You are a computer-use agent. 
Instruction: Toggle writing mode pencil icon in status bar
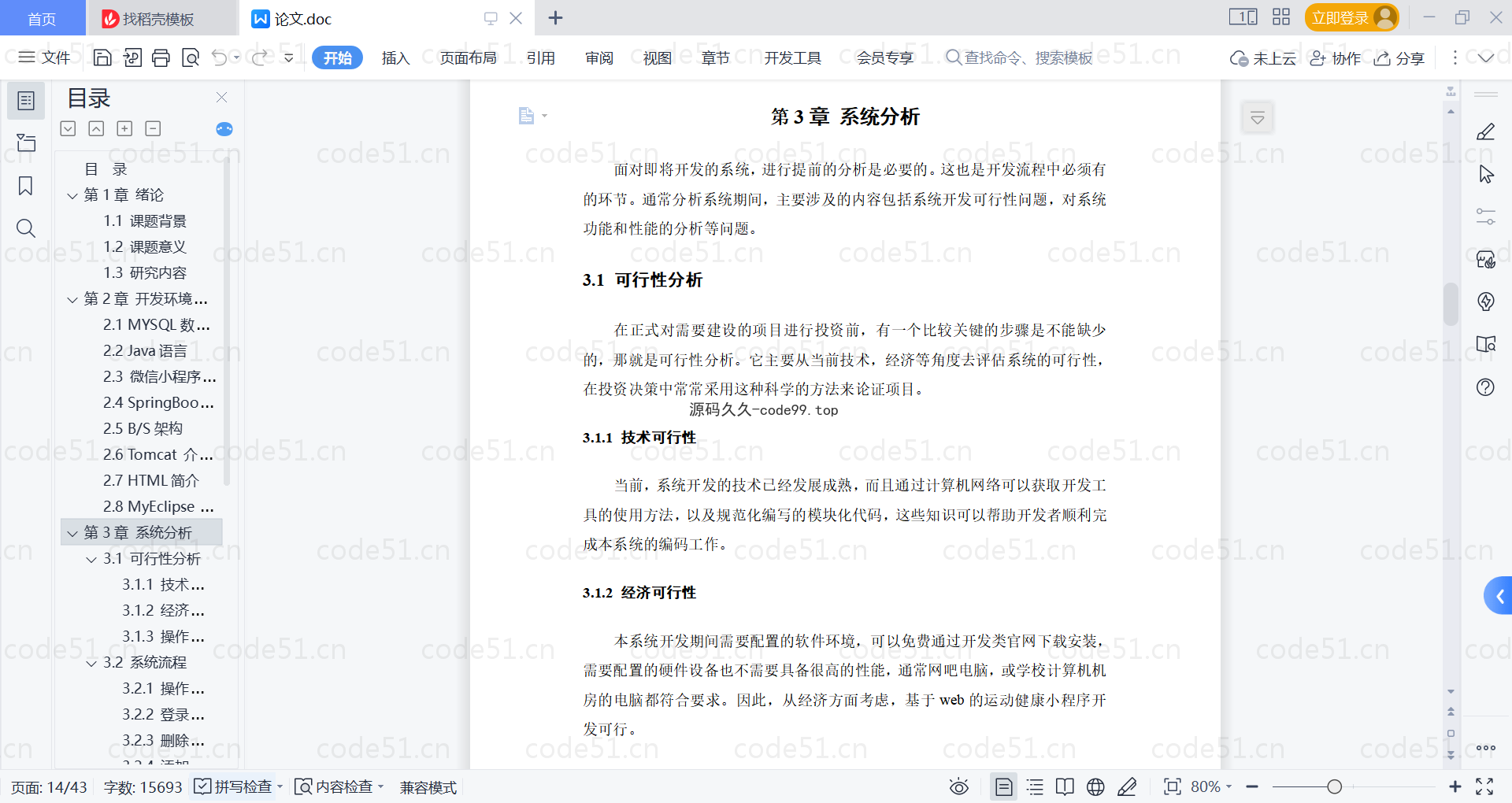pyautogui.click(x=1127, y=786)
